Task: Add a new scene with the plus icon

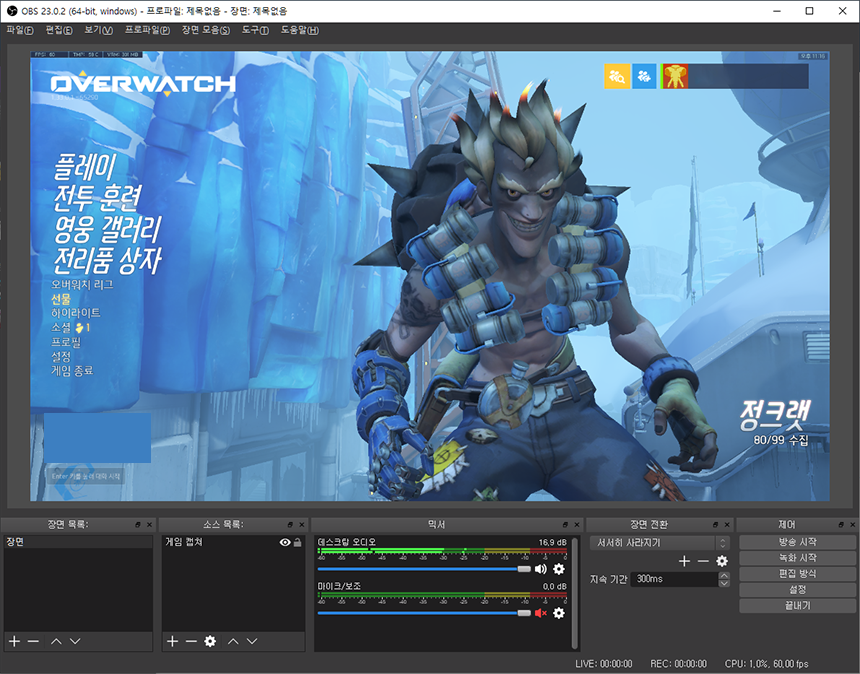Action: point(14,641)
